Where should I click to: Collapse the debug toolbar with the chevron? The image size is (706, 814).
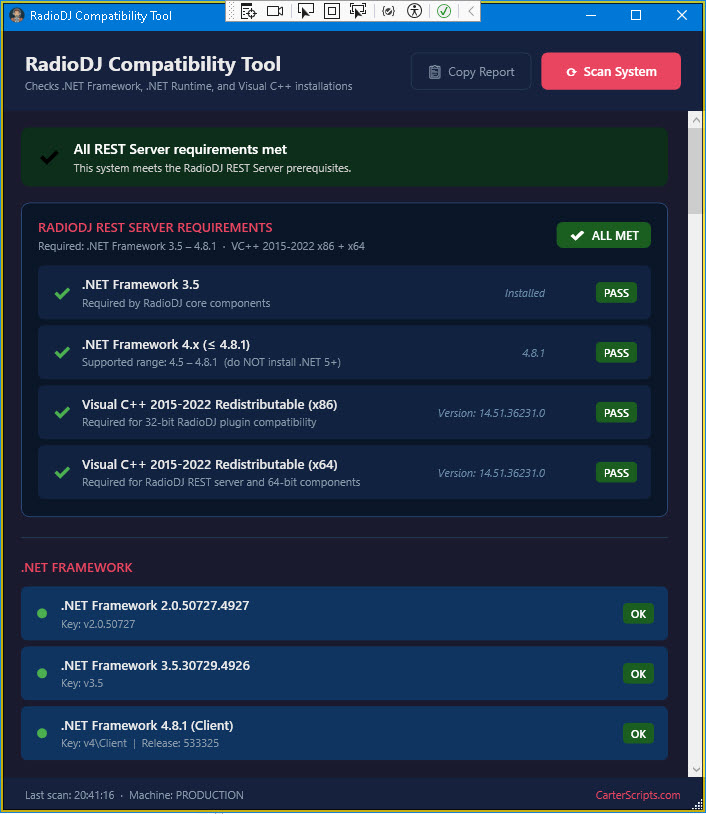click(x=471, y=11)
